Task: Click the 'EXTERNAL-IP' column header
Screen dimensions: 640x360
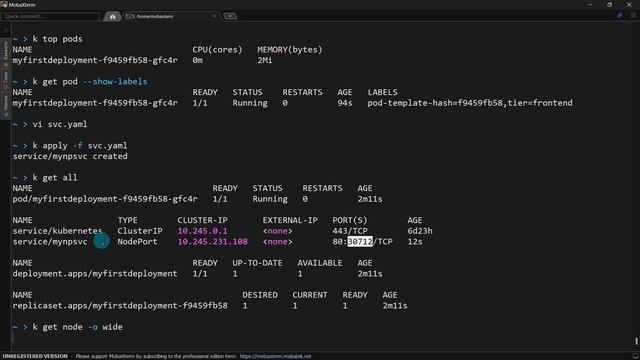Action: (x=290, y=220)
